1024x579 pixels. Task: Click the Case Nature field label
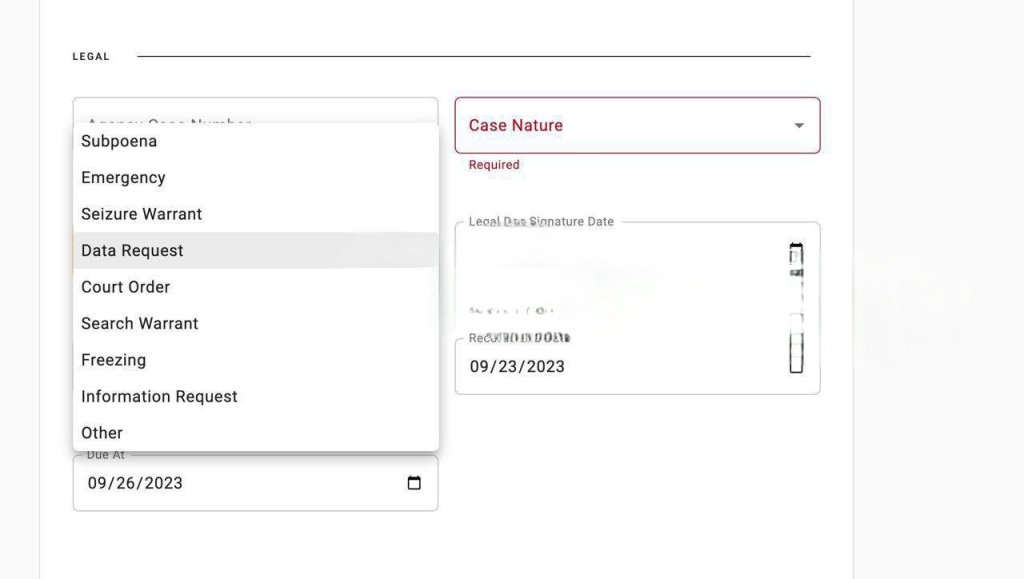point(515,125)
